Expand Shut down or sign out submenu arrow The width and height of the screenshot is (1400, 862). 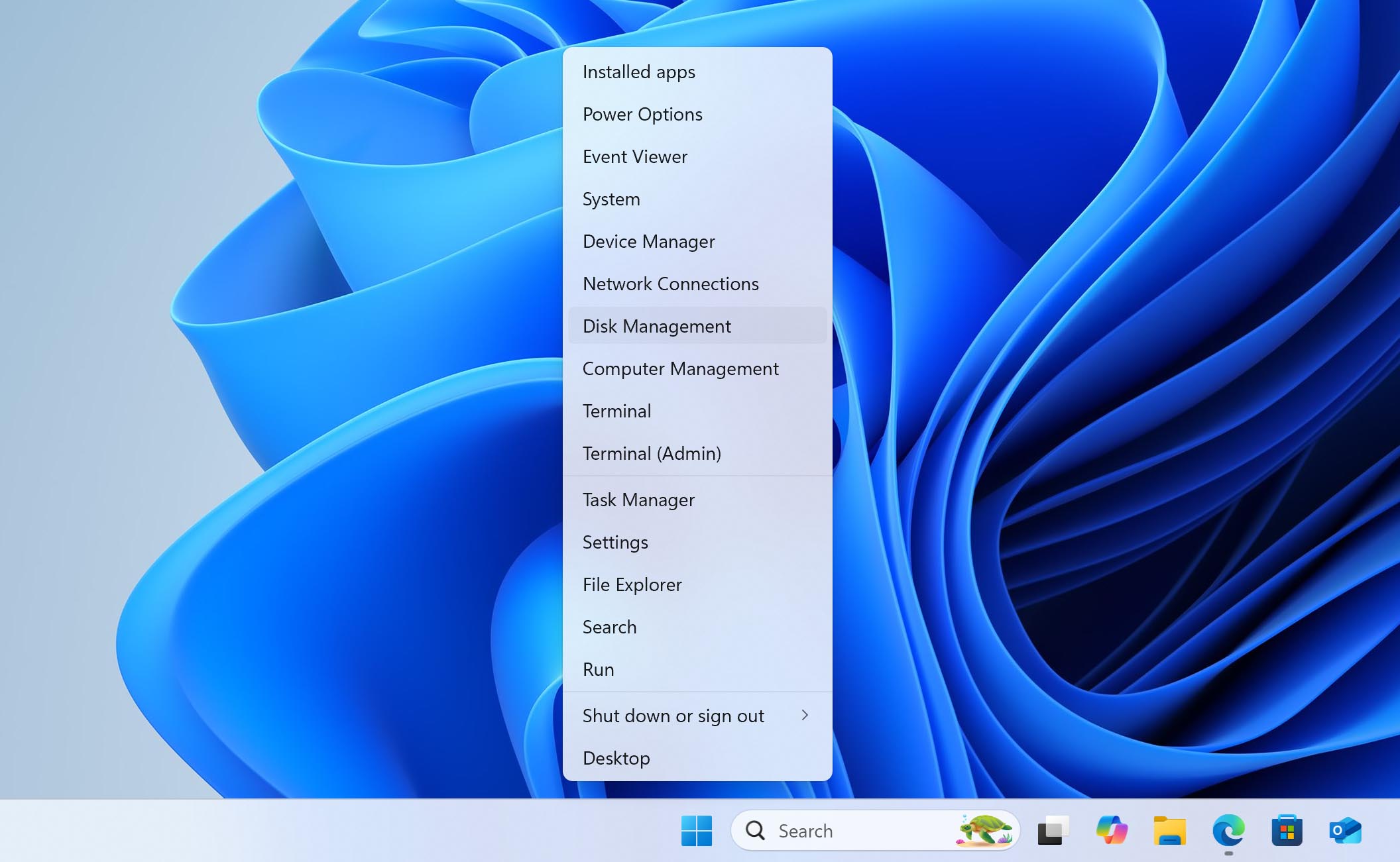805,715
